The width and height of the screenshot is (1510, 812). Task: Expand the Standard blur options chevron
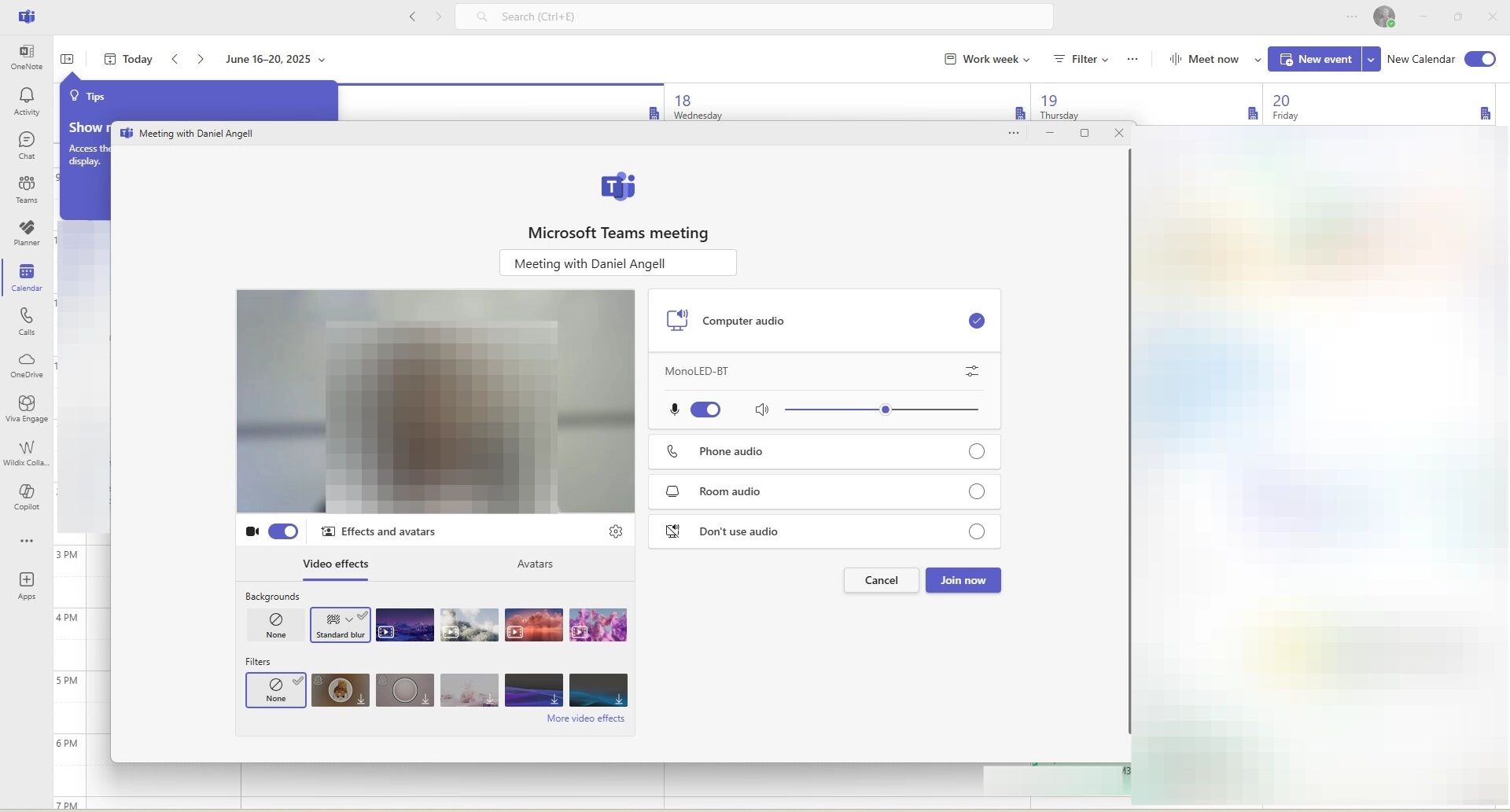tap(349, 619)
